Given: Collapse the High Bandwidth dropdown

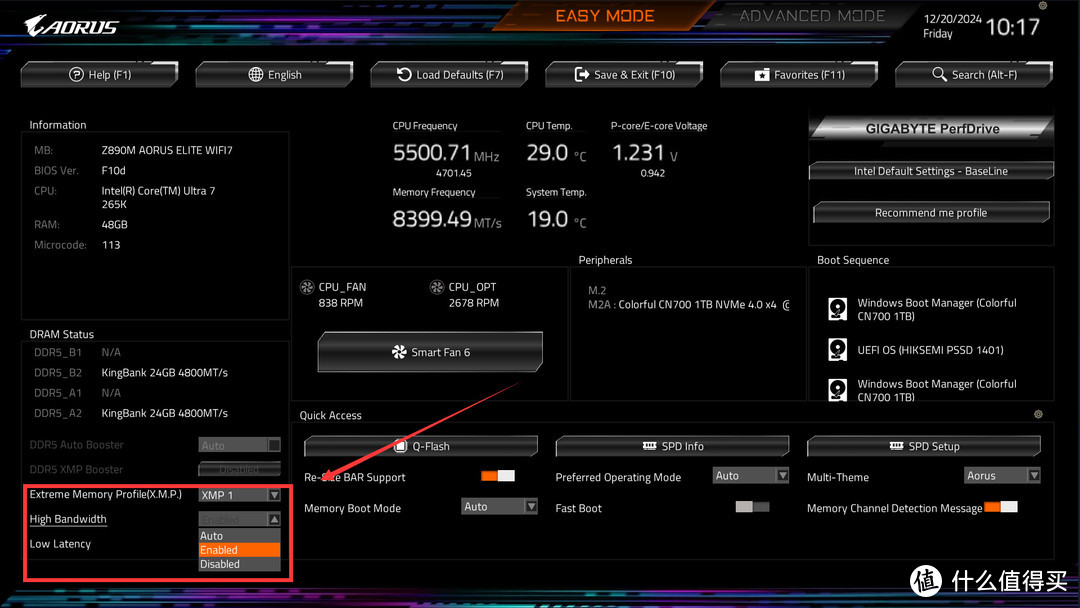Looking at the screenshot, I should click(x=240, y=519).
